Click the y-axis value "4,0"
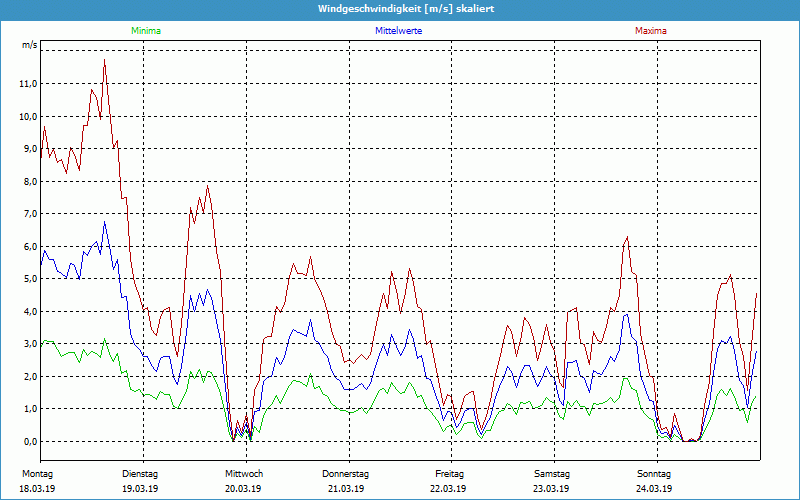This screenshot has width=800, height=500. [30, 311]
